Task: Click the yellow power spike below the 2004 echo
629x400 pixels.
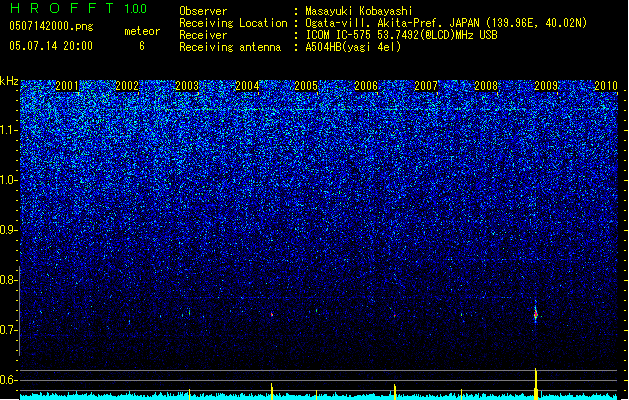Action: coord(272,391)
